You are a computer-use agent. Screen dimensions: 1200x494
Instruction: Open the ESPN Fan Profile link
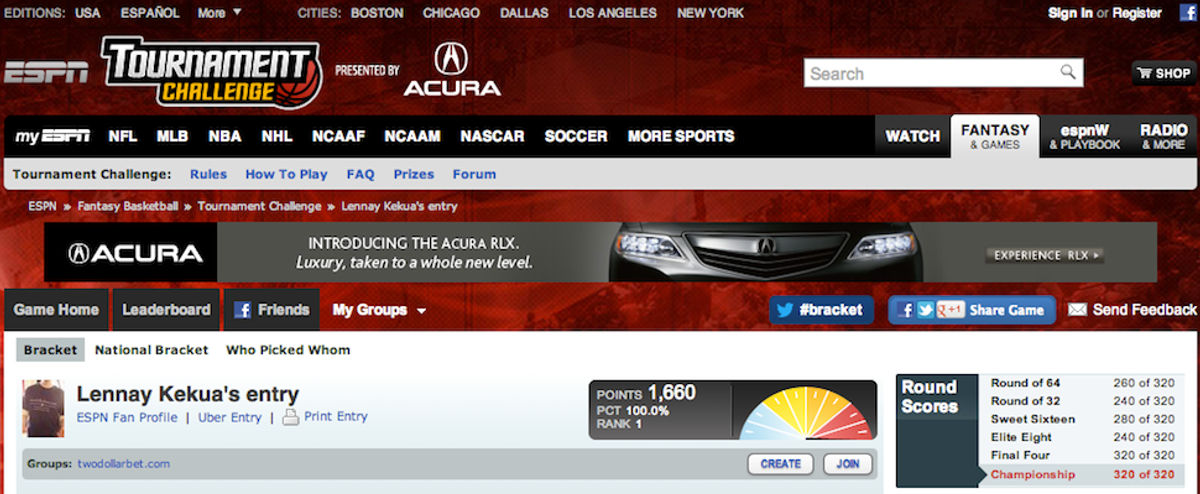click(x=127, y=417)
